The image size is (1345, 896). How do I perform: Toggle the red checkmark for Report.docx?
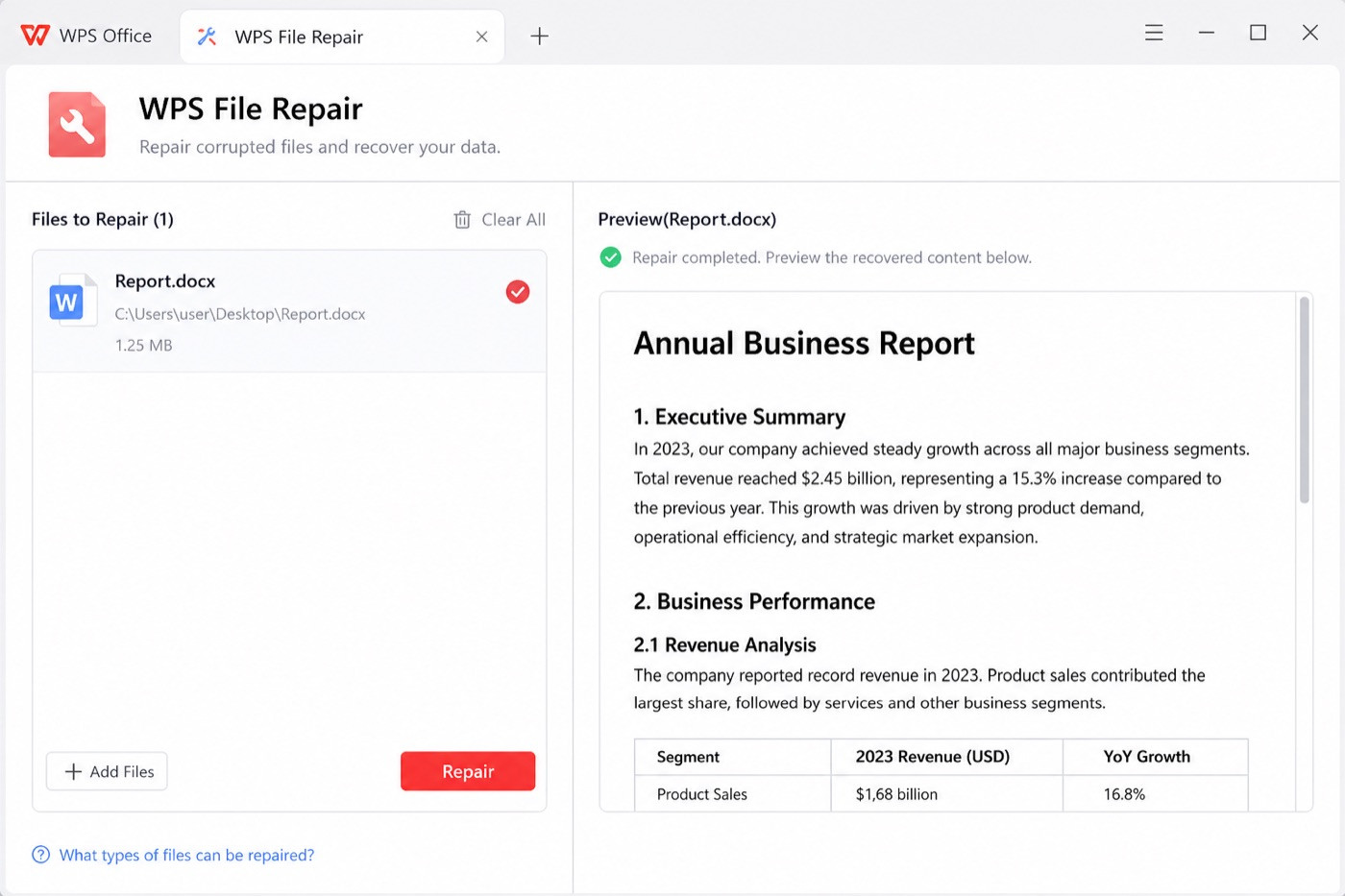(x=518, y=292)
